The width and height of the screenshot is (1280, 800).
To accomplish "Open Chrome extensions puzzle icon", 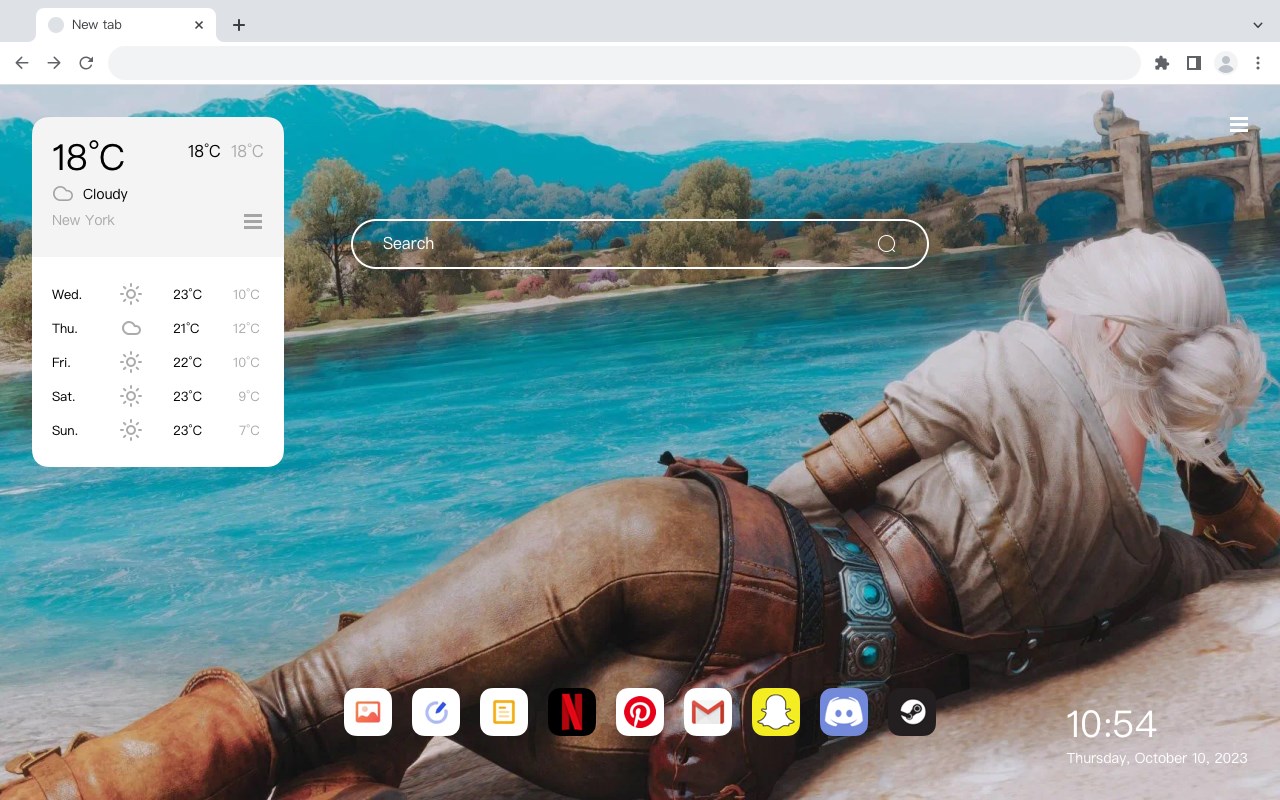I will click(x=1162, y=63).
